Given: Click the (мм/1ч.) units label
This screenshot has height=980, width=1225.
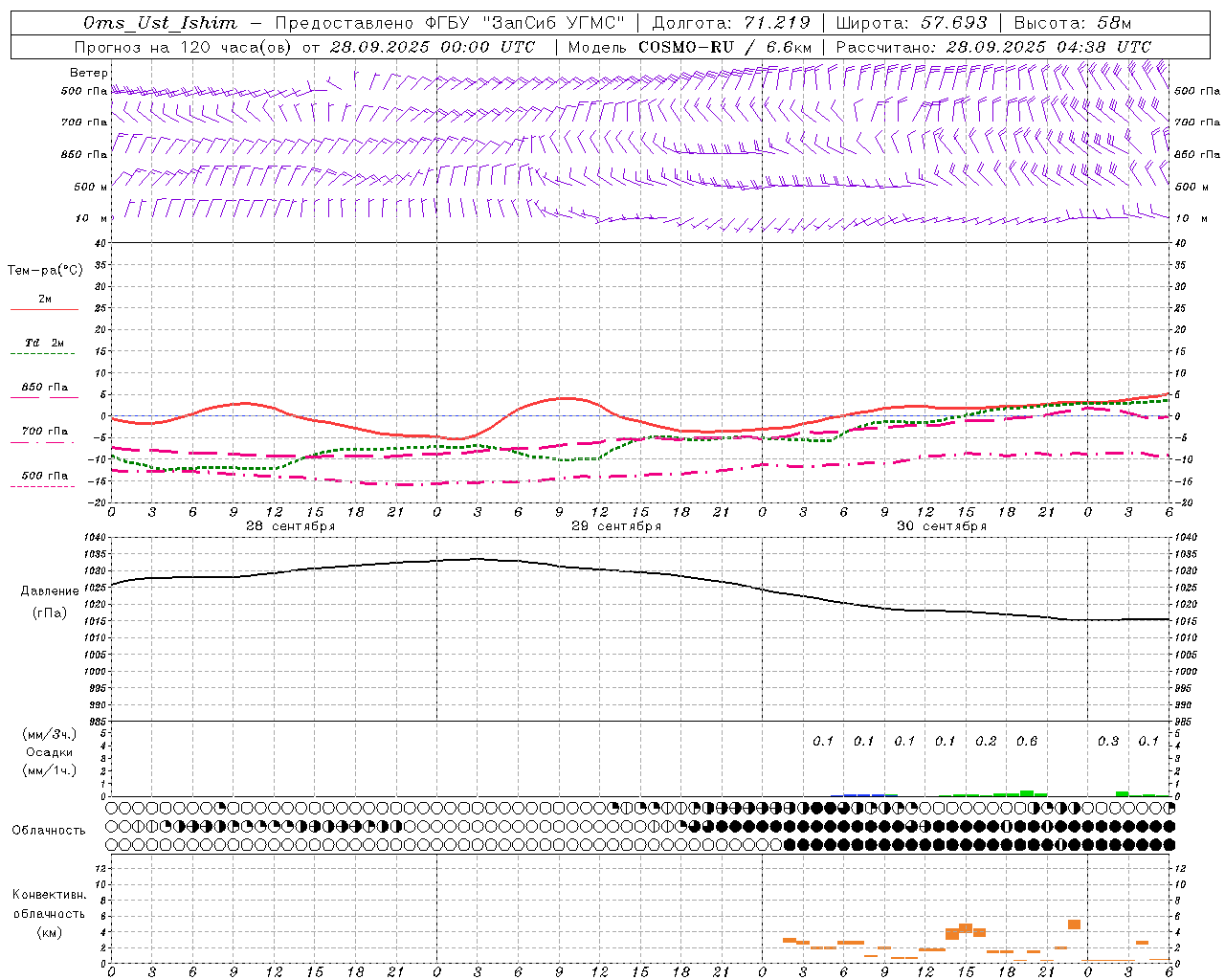Looking at the screenshot, I should click(49, 770).
